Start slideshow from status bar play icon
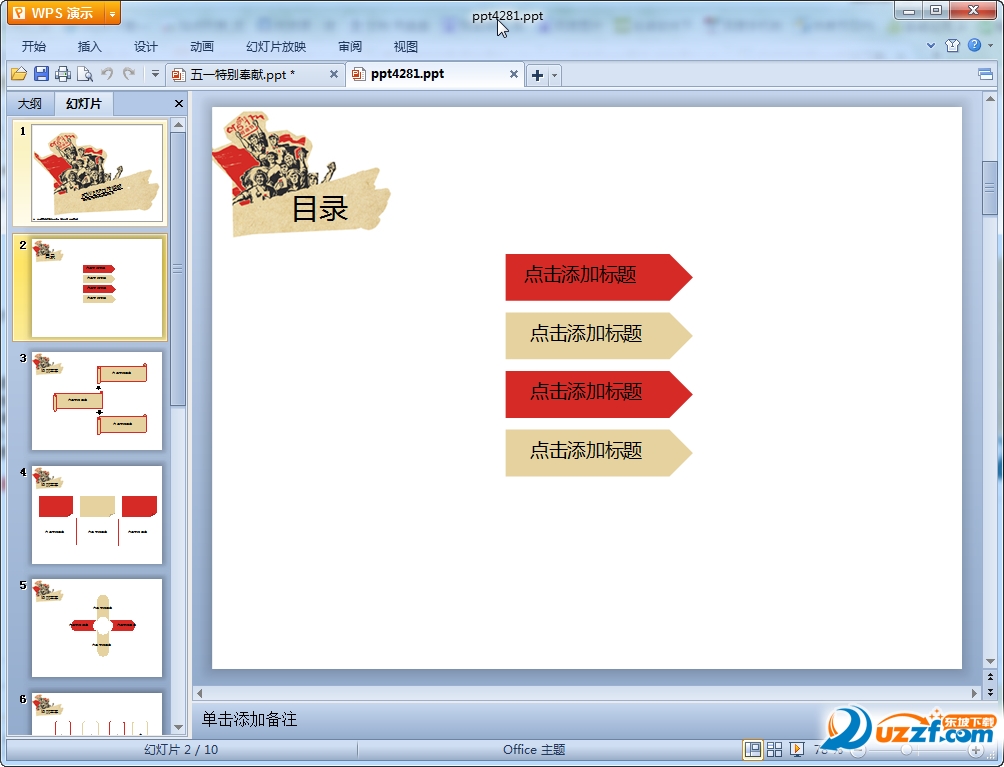Image resolution: width=1004 pixels, height=767 pixels. [797, 749]
